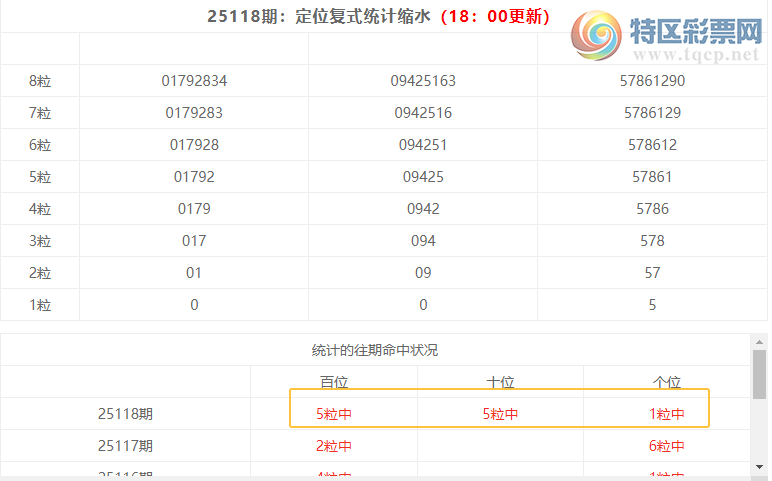Click the scrollbar up arrow
This screenshot has width=772, height=481.
coord(760,341)
